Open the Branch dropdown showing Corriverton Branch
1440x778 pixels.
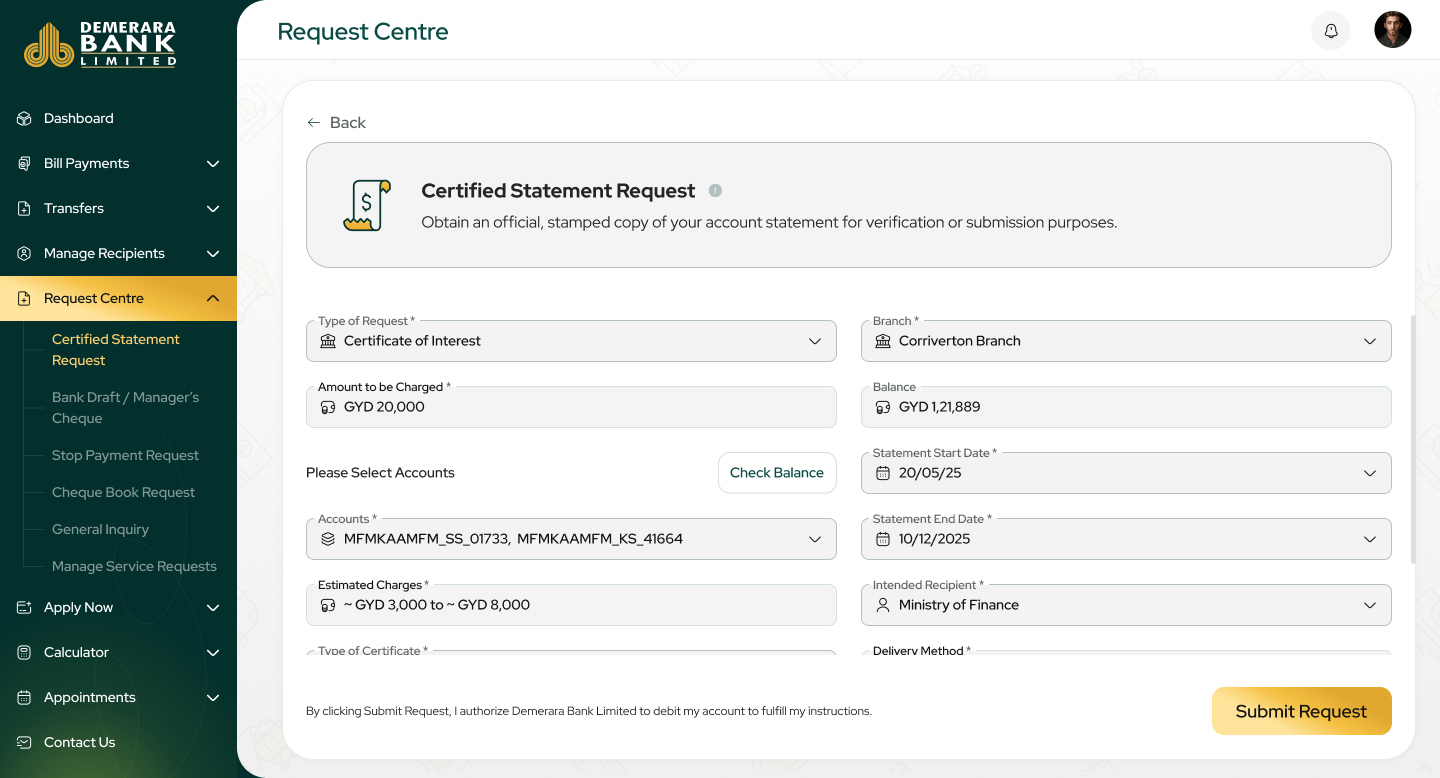pyautogui.click(x=1126, y=341)
